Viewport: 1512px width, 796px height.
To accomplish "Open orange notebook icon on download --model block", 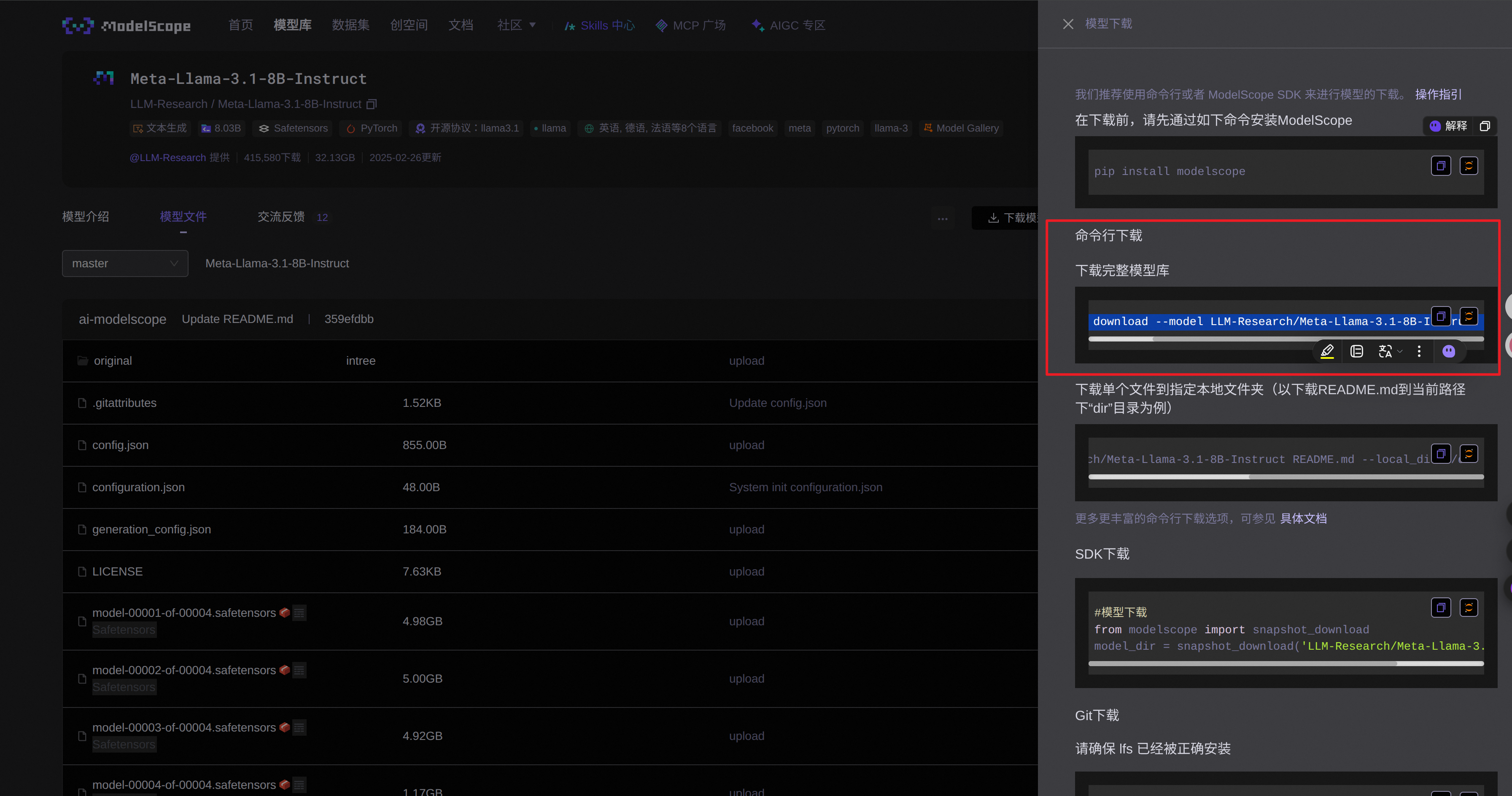I will pos(1469,316).
